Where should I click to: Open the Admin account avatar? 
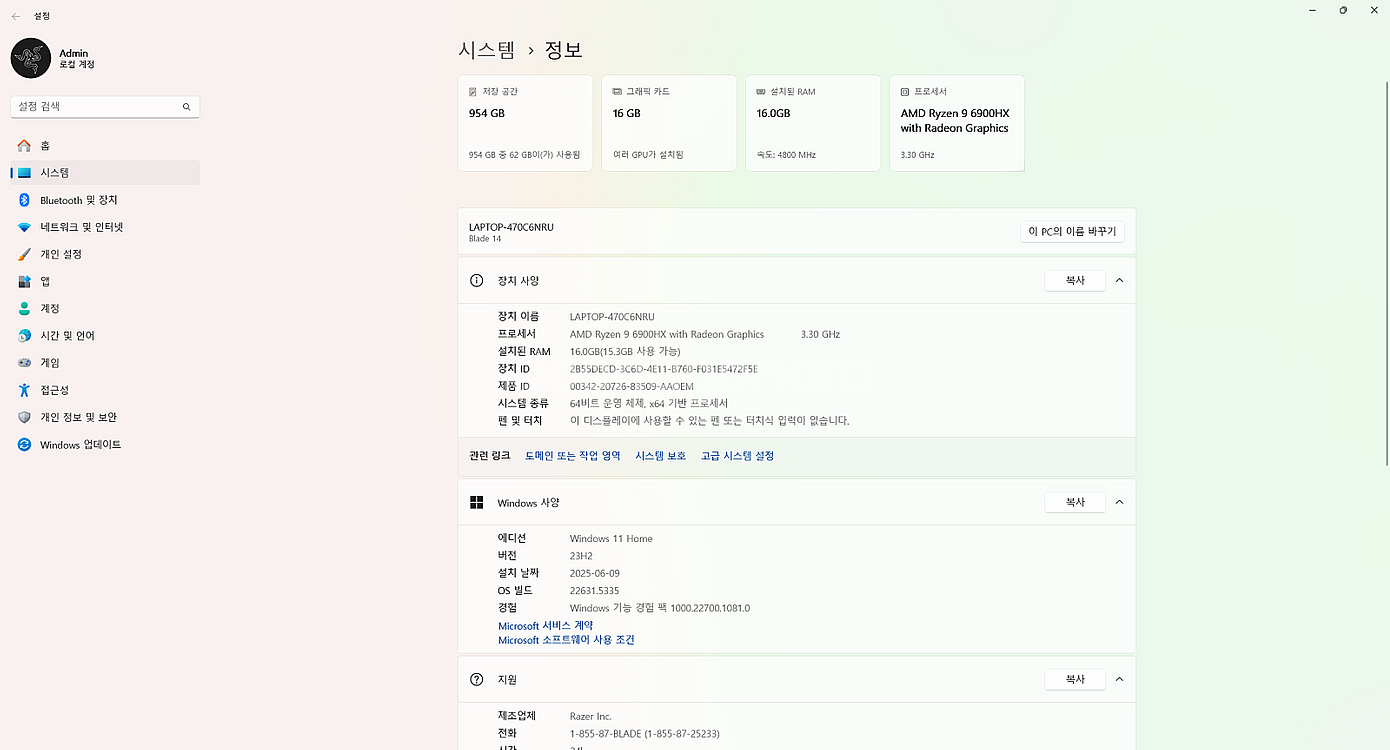point(31,58)
